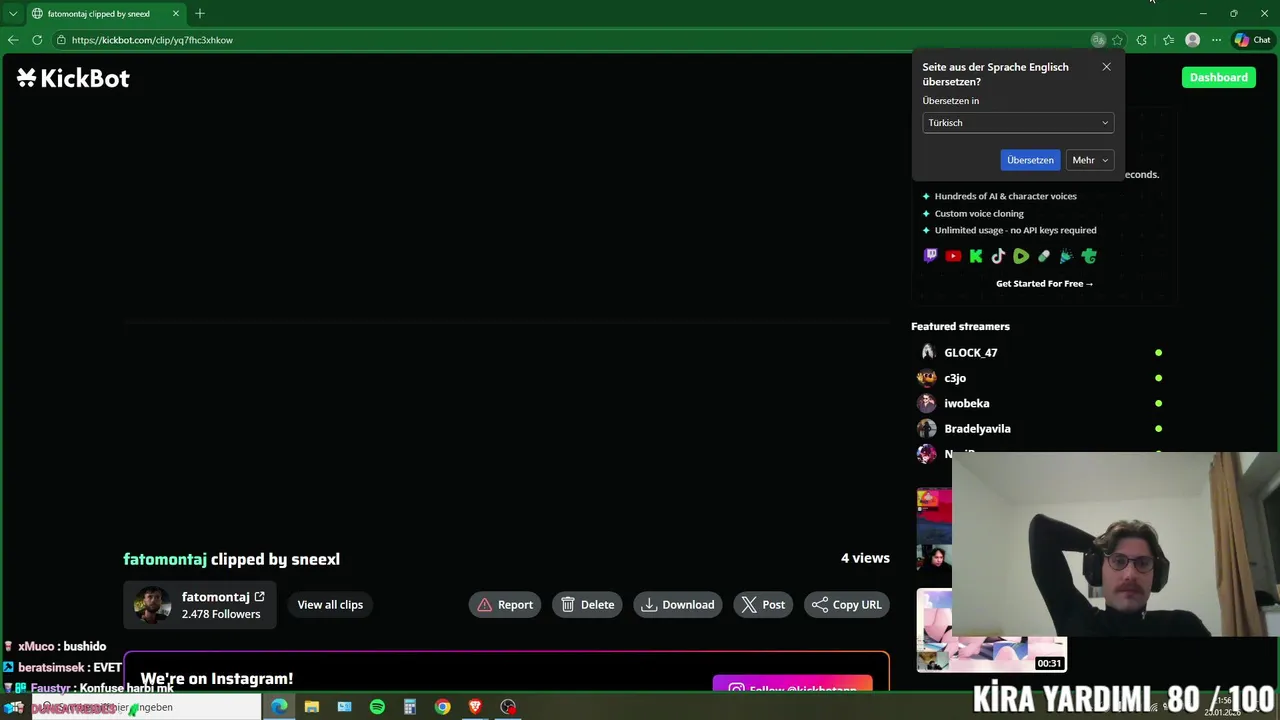Post clip to X

[x=763, y=604]
